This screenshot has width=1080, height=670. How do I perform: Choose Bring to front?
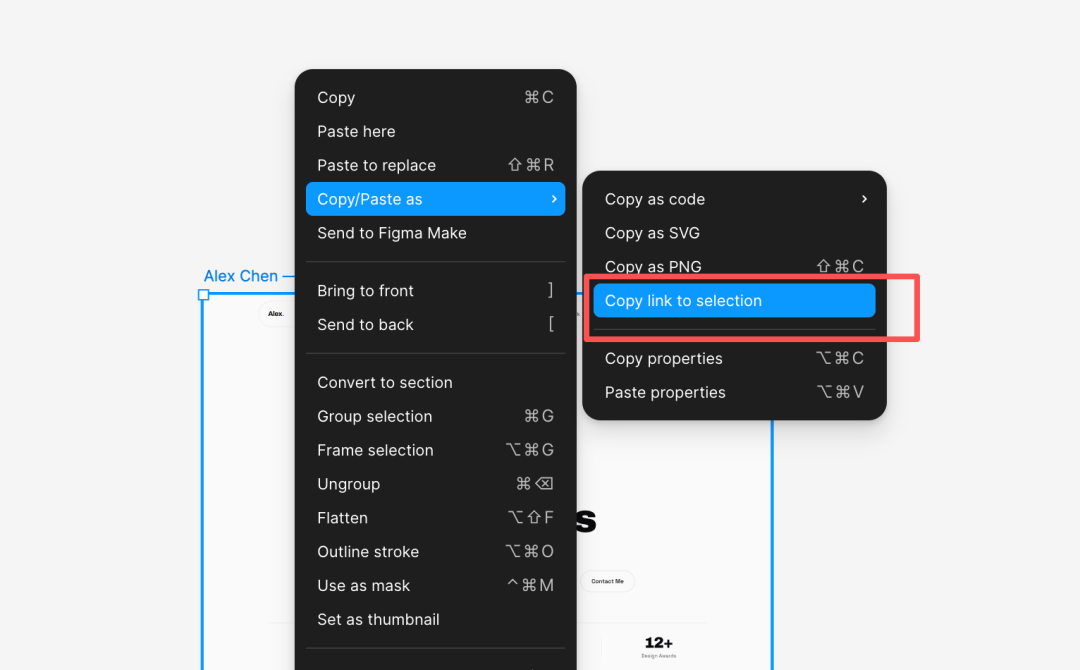point(435,291)
